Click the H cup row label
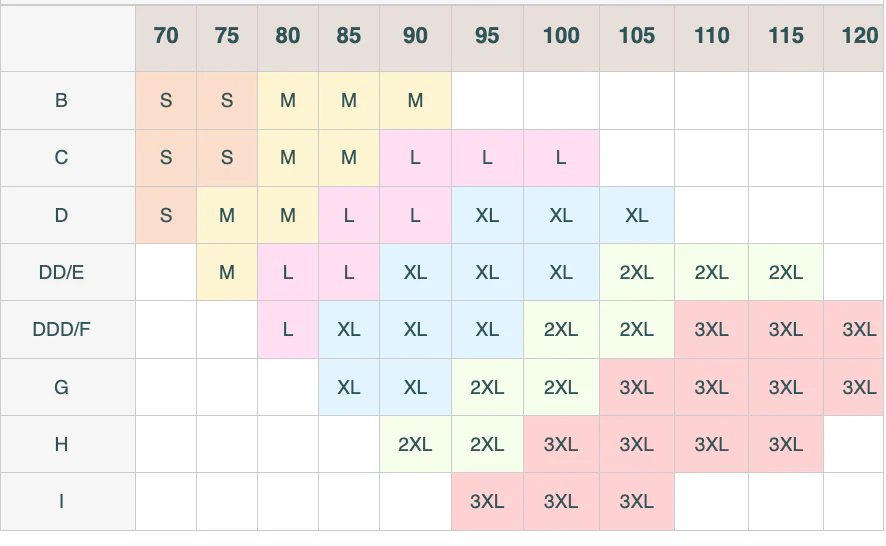886x546 pixels. tap(62, 444)
